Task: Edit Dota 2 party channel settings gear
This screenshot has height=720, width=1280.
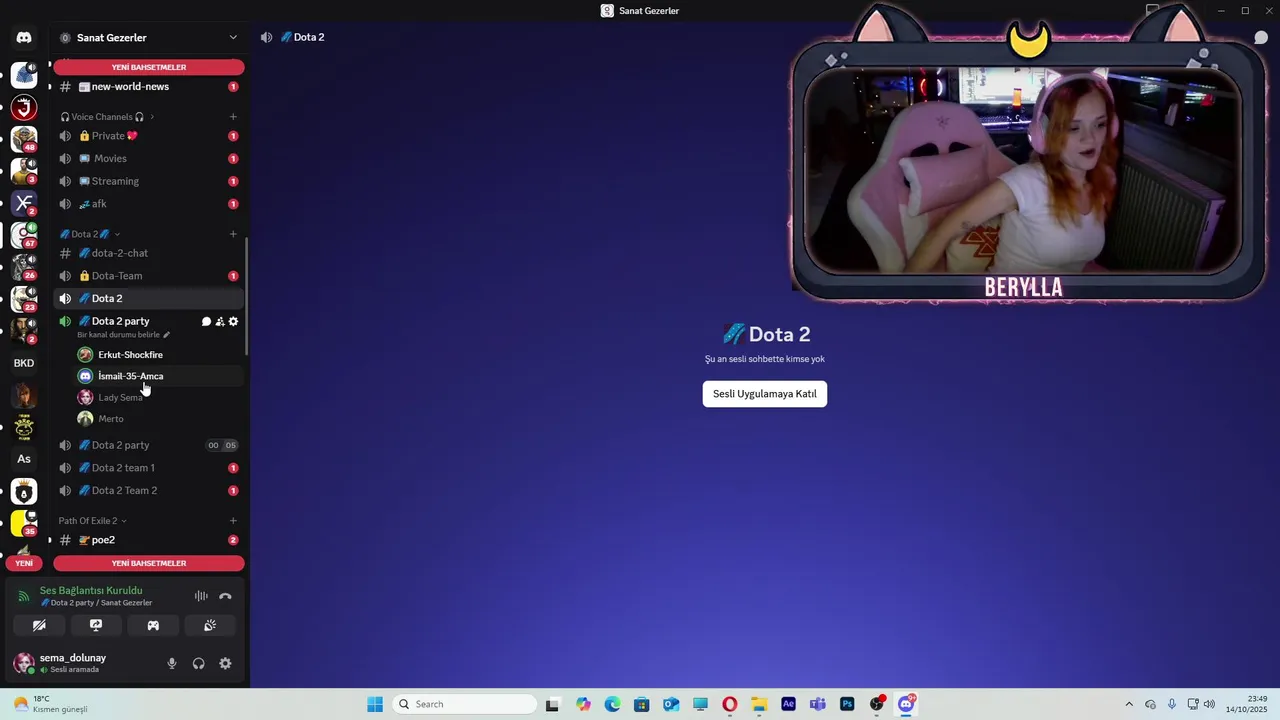Action: (233, 321)
